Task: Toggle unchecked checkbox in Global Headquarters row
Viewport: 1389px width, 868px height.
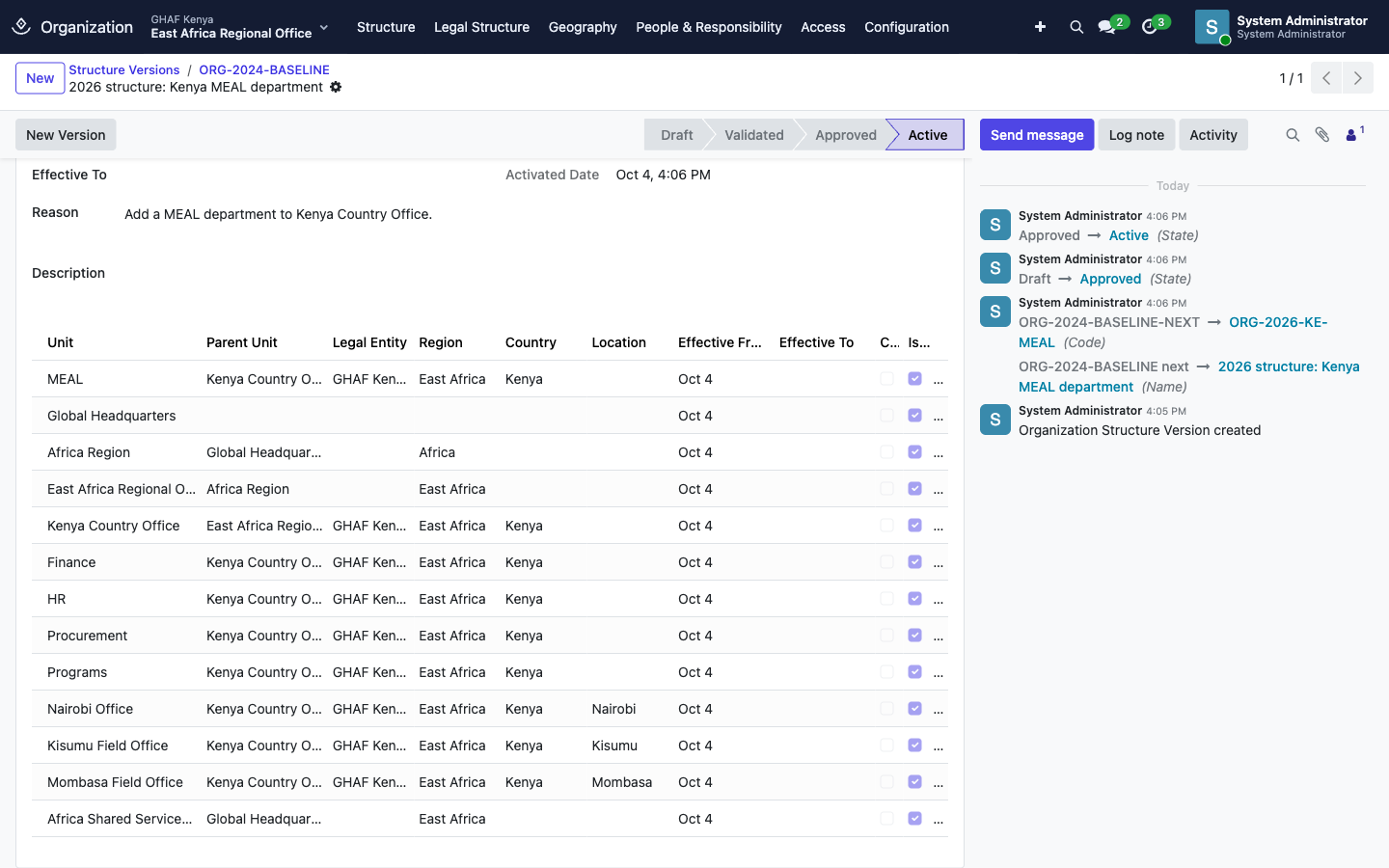Action: click(x=886, y=416)
